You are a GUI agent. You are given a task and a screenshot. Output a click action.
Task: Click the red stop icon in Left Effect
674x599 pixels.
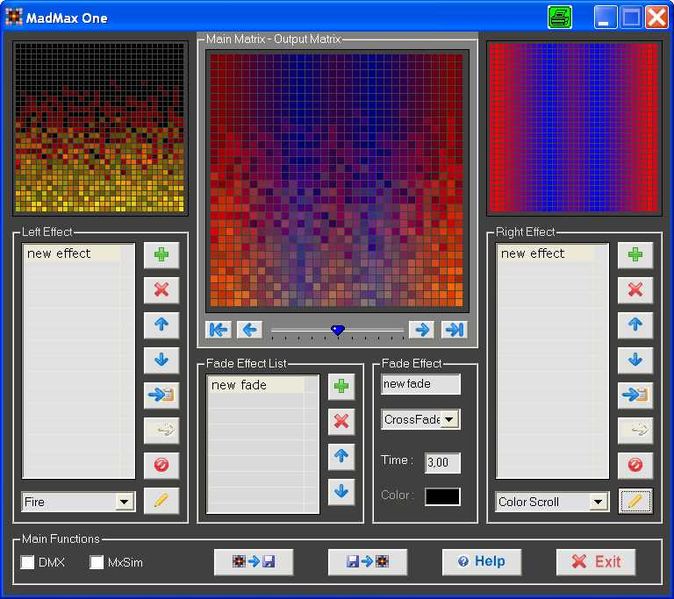click(x=161, y=465)
